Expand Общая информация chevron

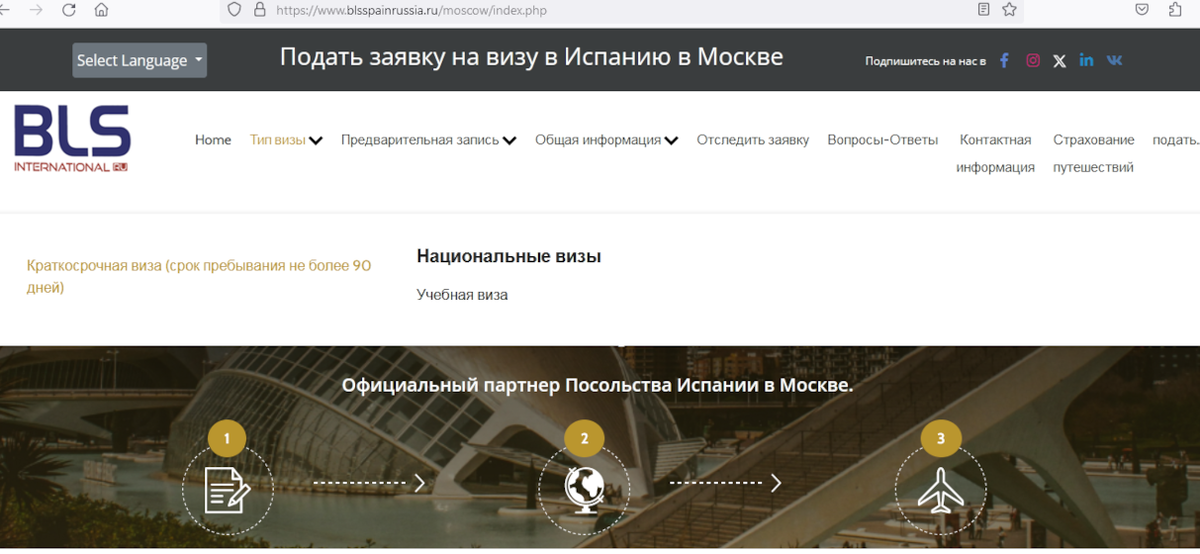tap(672, 141)
